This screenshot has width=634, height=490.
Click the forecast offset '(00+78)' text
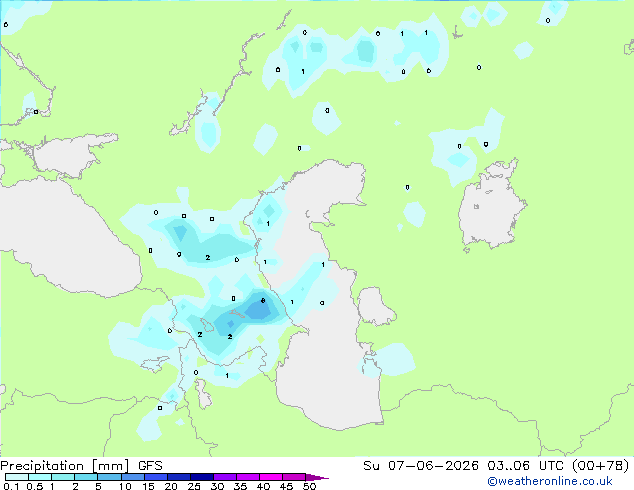[x=601, y=466]
